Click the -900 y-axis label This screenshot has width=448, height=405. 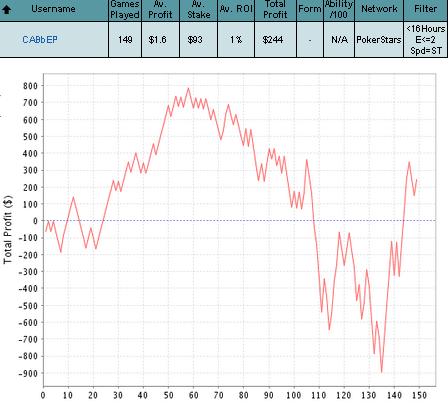point(28,373)
